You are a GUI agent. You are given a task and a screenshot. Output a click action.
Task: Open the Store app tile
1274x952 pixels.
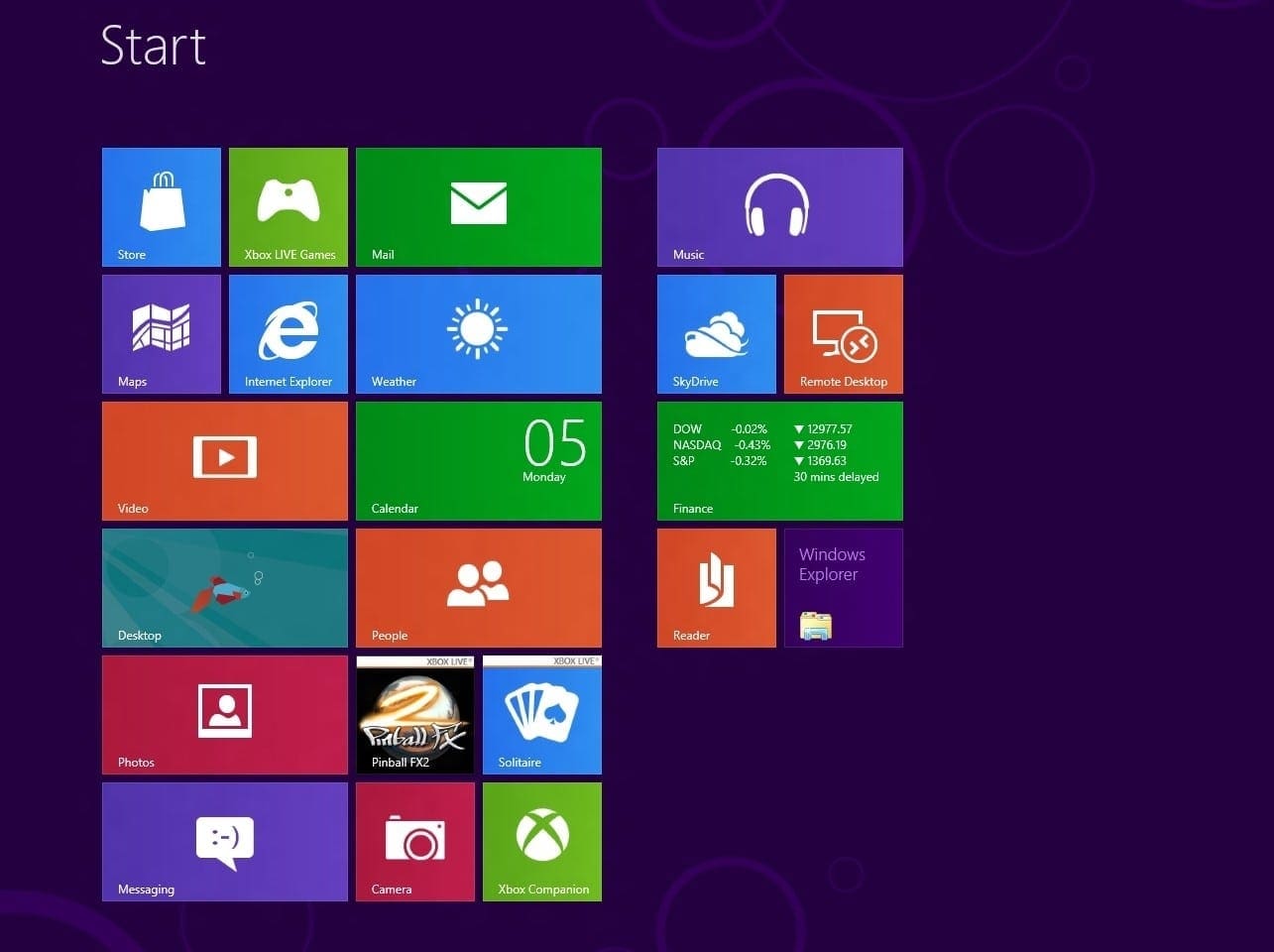(x=161, y=206)
